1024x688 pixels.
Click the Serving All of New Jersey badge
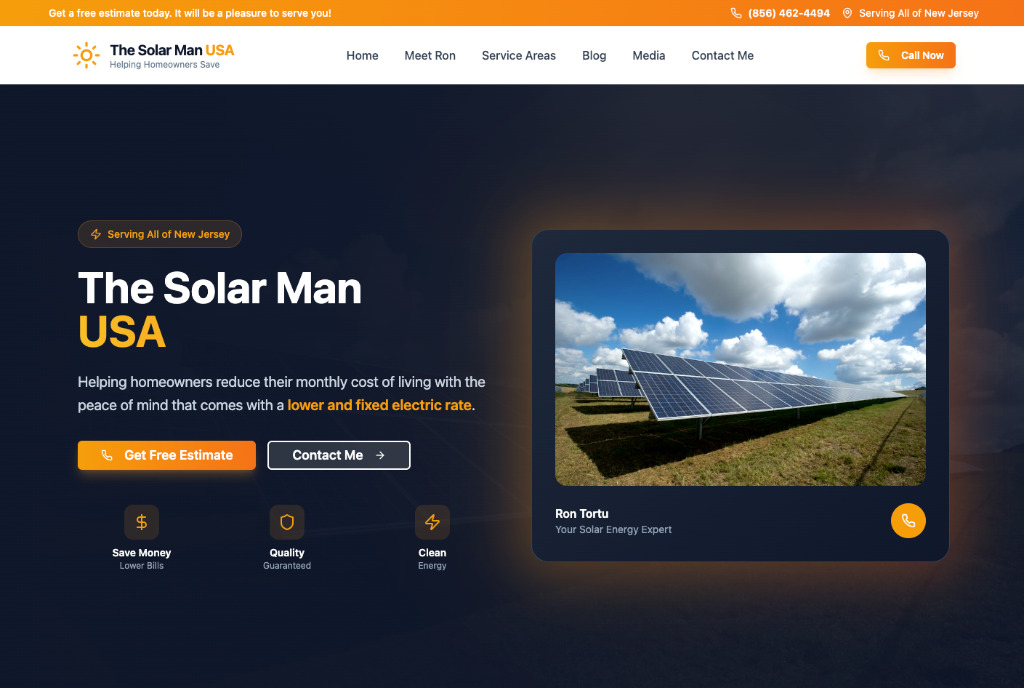coord(159,234)
